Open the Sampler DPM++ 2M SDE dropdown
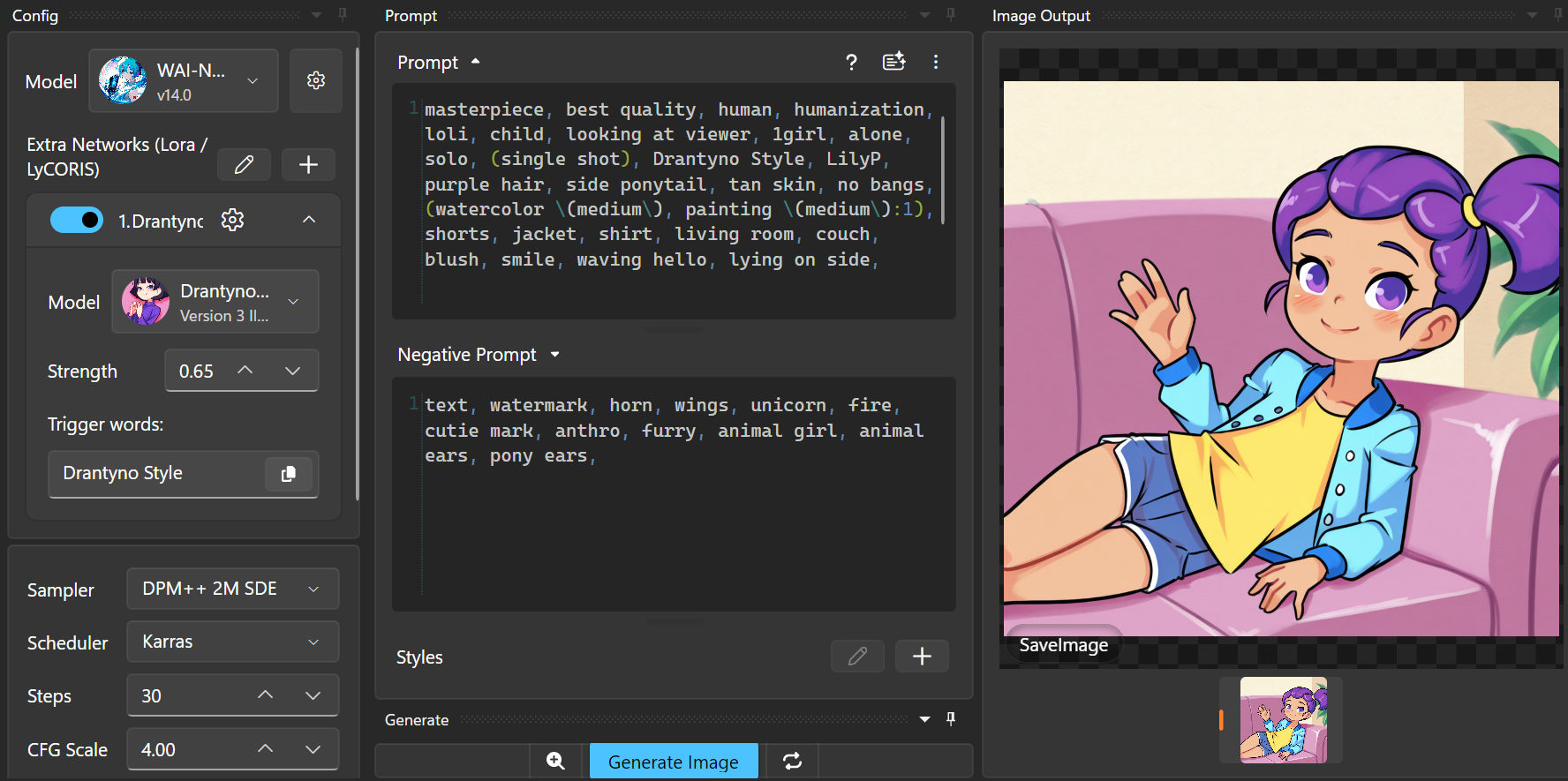1568x781 pixels. point(232,589)
